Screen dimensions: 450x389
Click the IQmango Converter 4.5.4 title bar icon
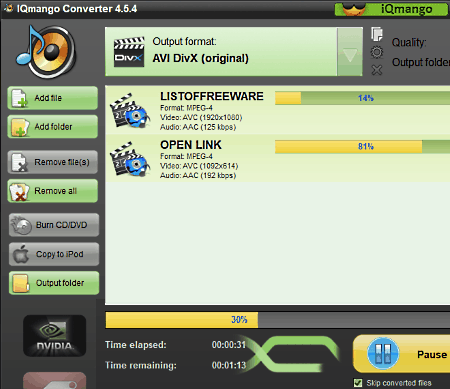[x=8, y=8]
